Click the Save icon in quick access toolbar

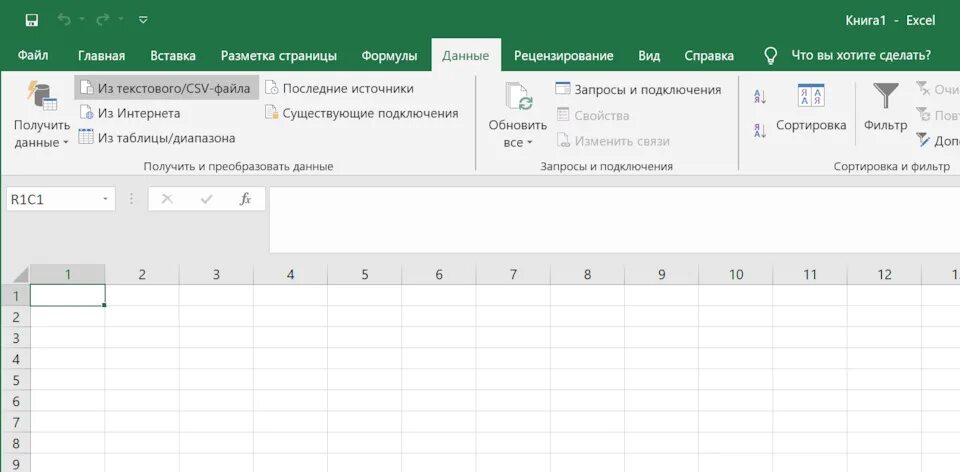32,20
